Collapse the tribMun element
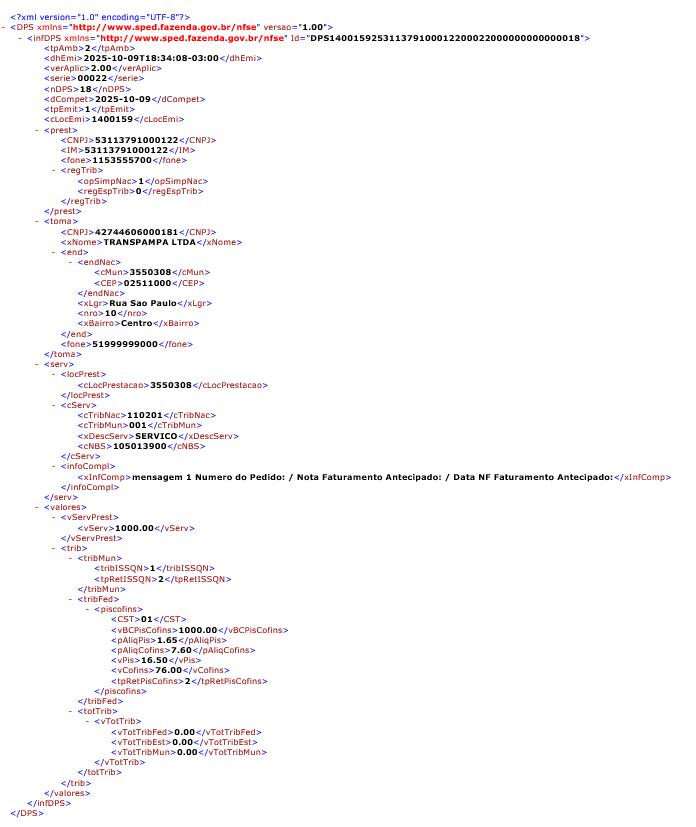 tap(71, 558)
